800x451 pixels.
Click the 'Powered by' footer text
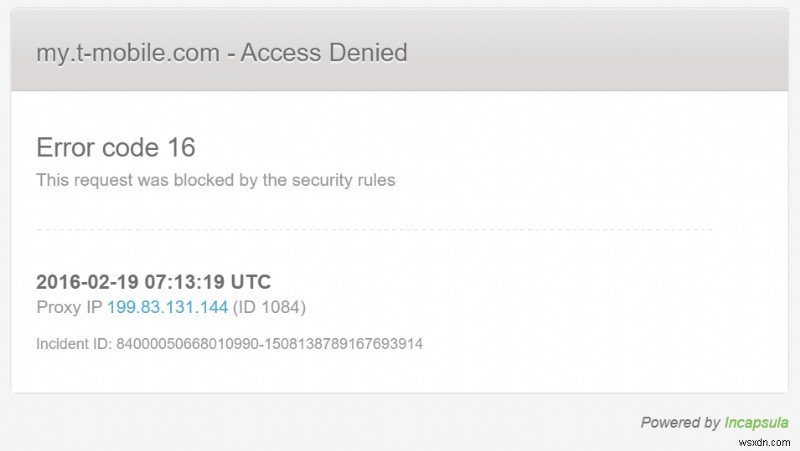tap(680, 423)
